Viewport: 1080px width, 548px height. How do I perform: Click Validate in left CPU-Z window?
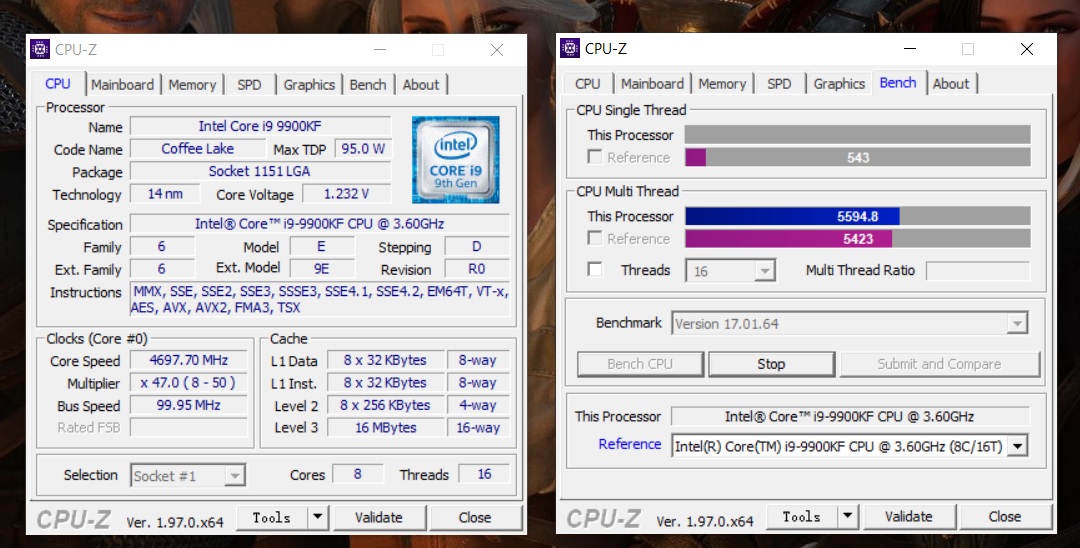379,517
